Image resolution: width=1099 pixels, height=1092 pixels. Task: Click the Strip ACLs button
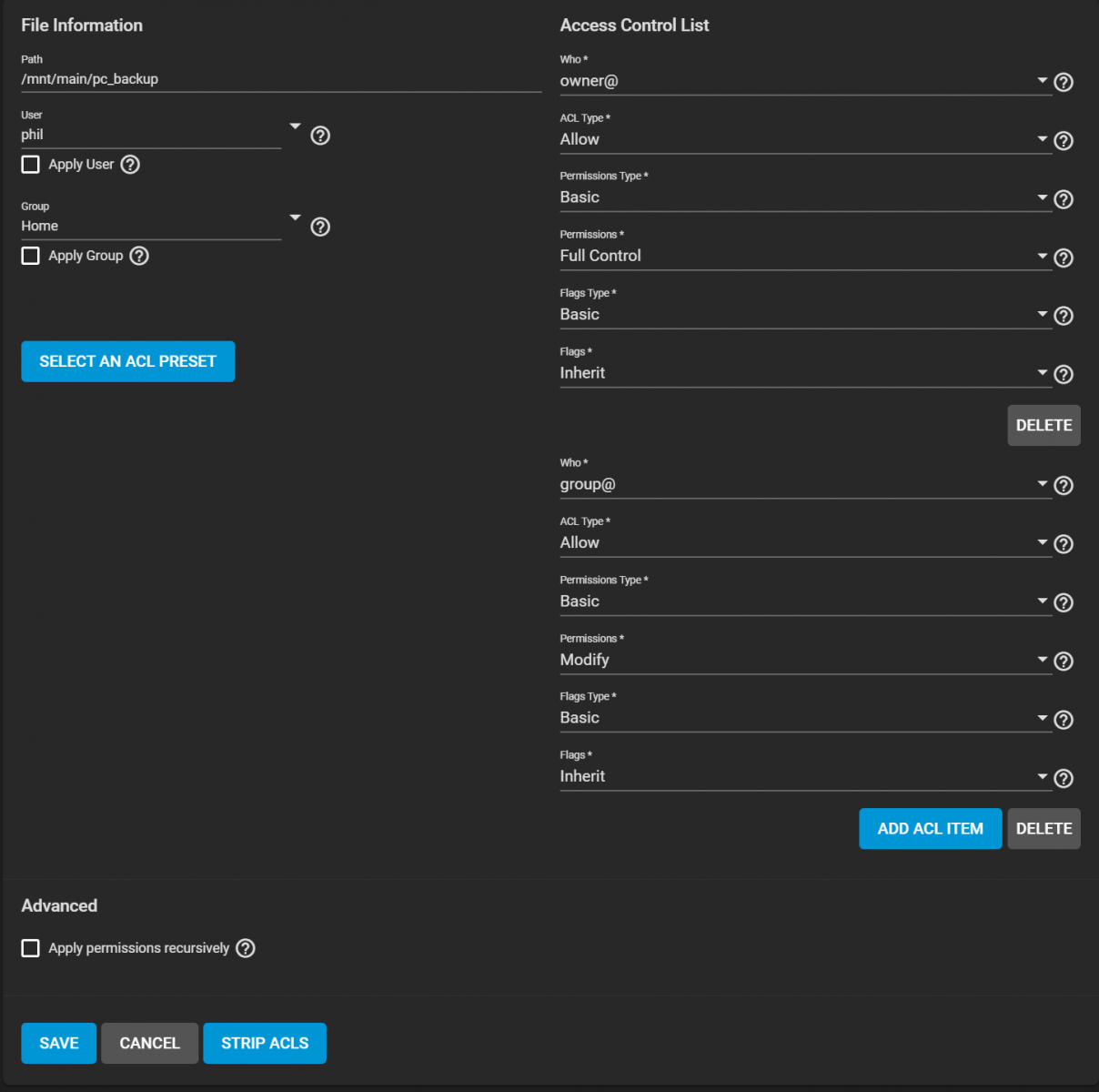point(265,1043)
